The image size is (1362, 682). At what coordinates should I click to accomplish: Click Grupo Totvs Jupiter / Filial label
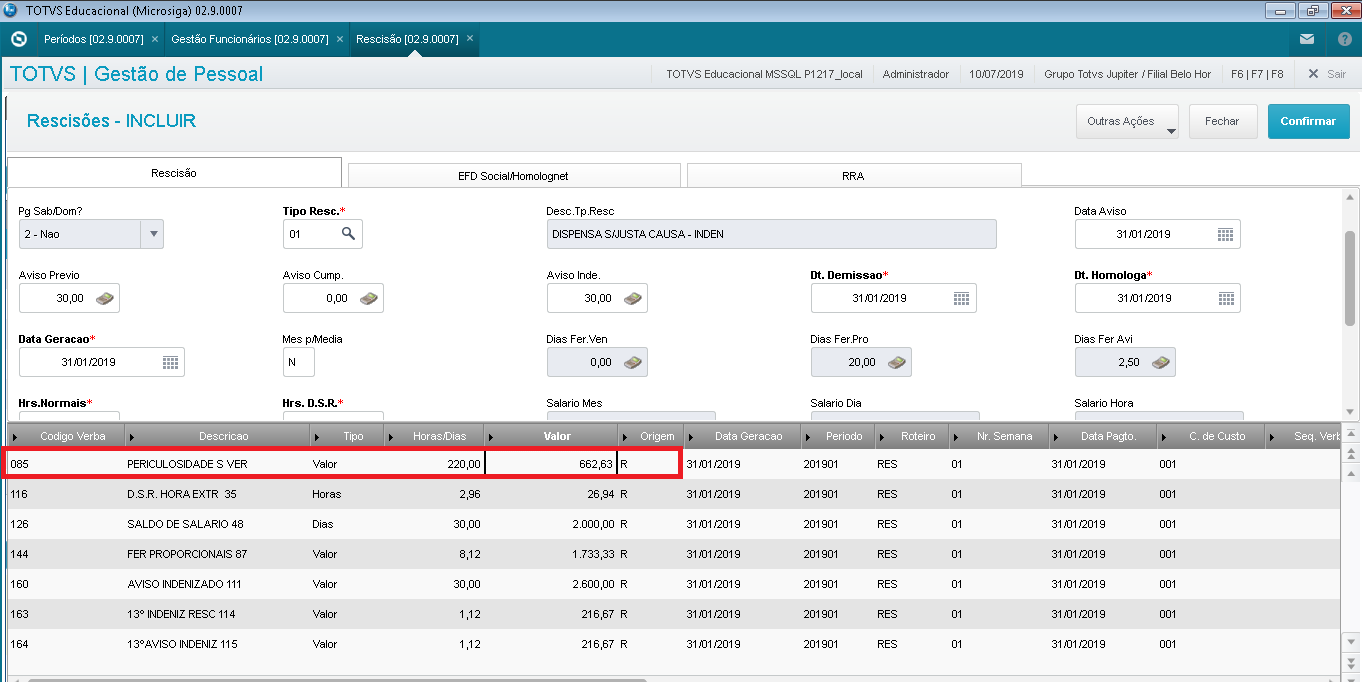(x=1127, y=74)
